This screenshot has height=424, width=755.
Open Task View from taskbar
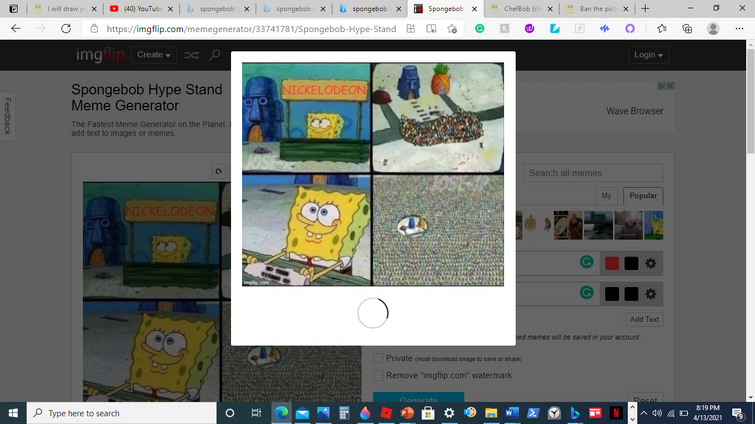[x=256, y=413]
